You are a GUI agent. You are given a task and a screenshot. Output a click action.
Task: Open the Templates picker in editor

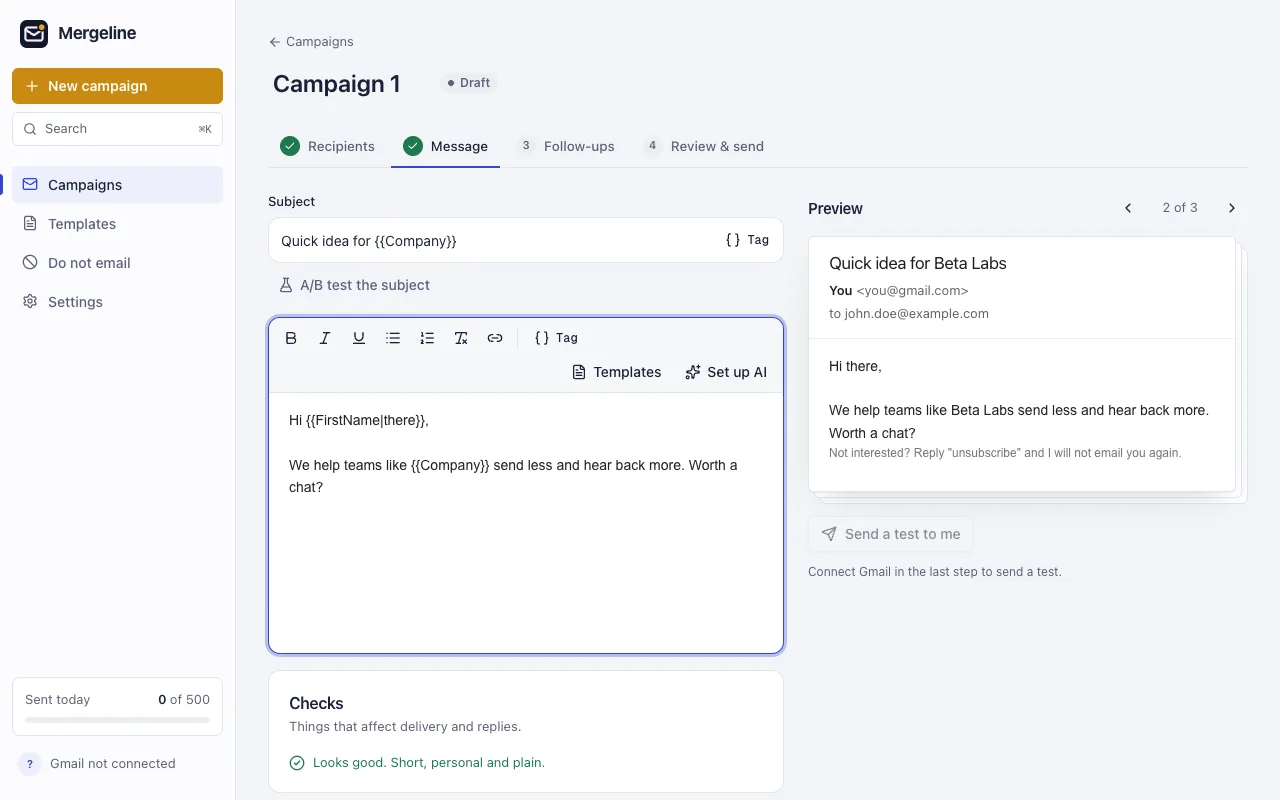[x=616, y=372]
